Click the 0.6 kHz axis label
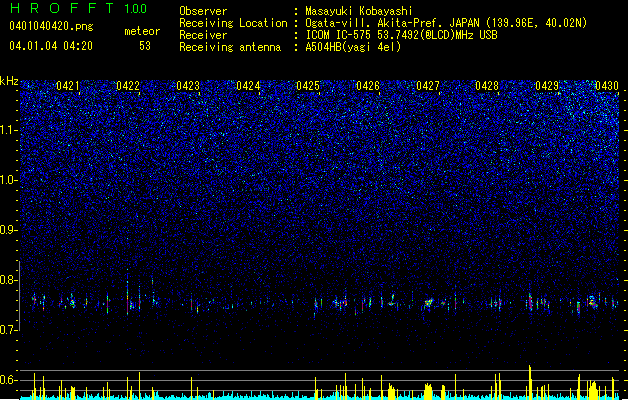Viewport: 629px width, 400px height. click(9, 380)
